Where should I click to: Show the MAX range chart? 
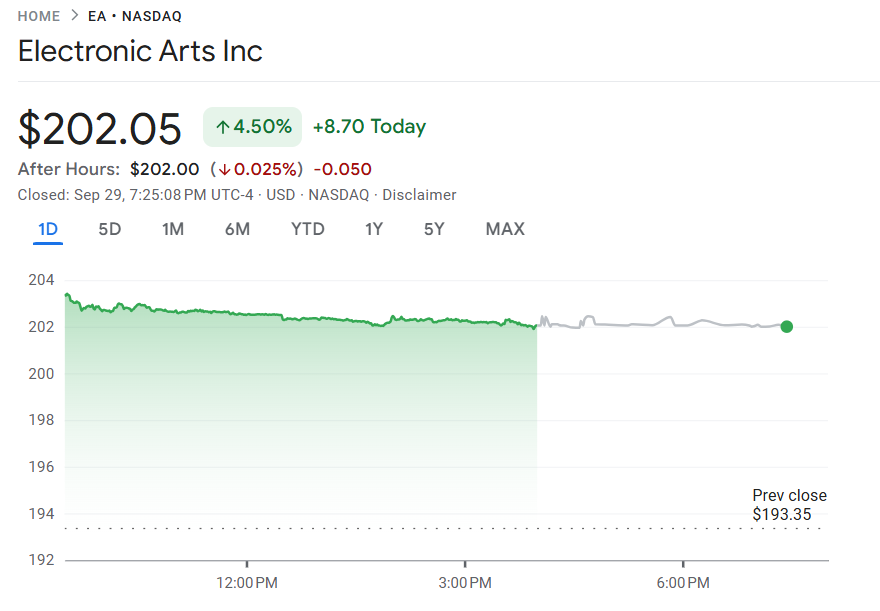click(505, 229)
